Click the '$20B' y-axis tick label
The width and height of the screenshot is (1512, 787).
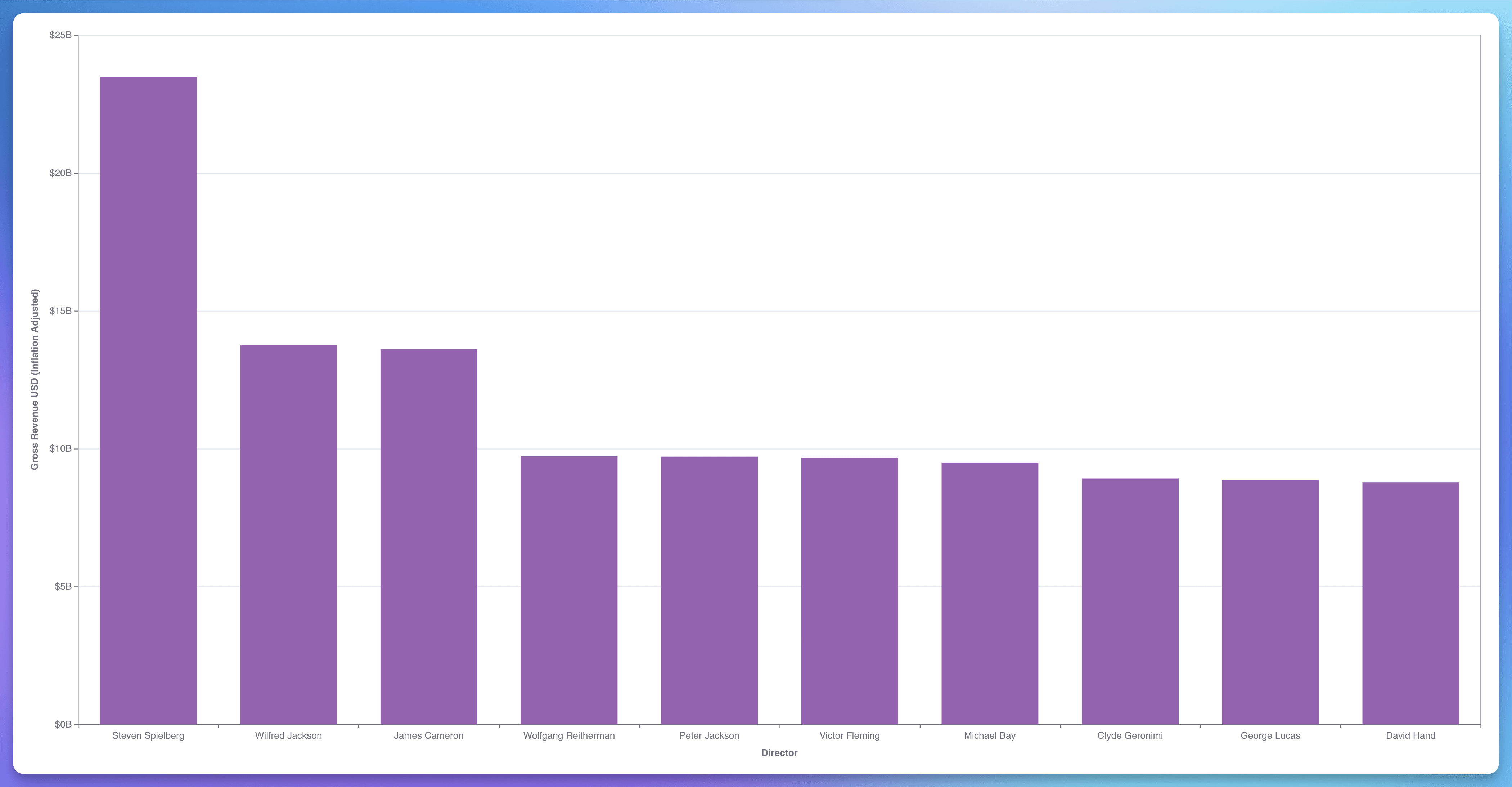pos(60,173)
